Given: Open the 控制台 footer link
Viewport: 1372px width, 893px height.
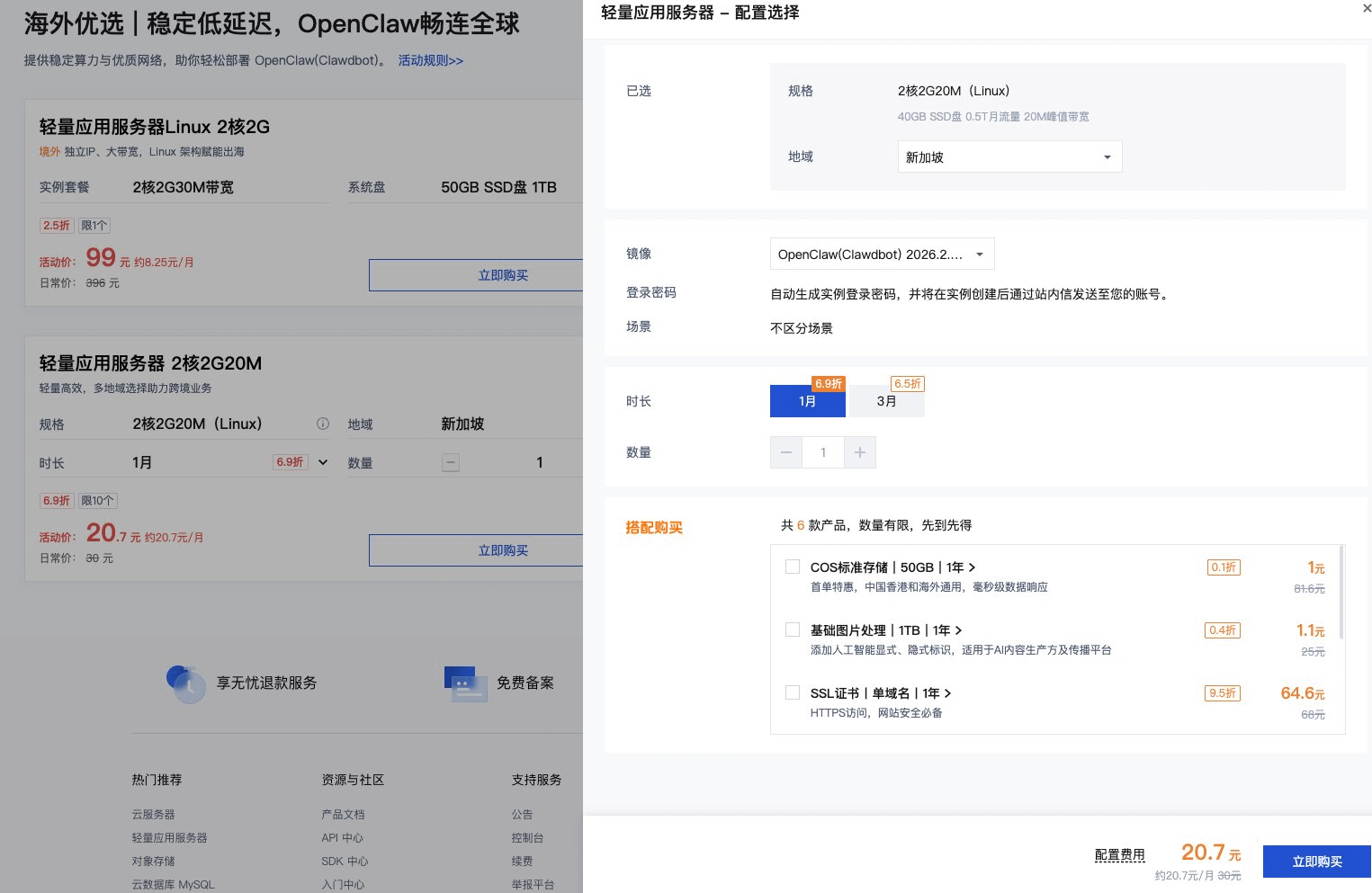Looking at the screenshot, I should 528,837.
